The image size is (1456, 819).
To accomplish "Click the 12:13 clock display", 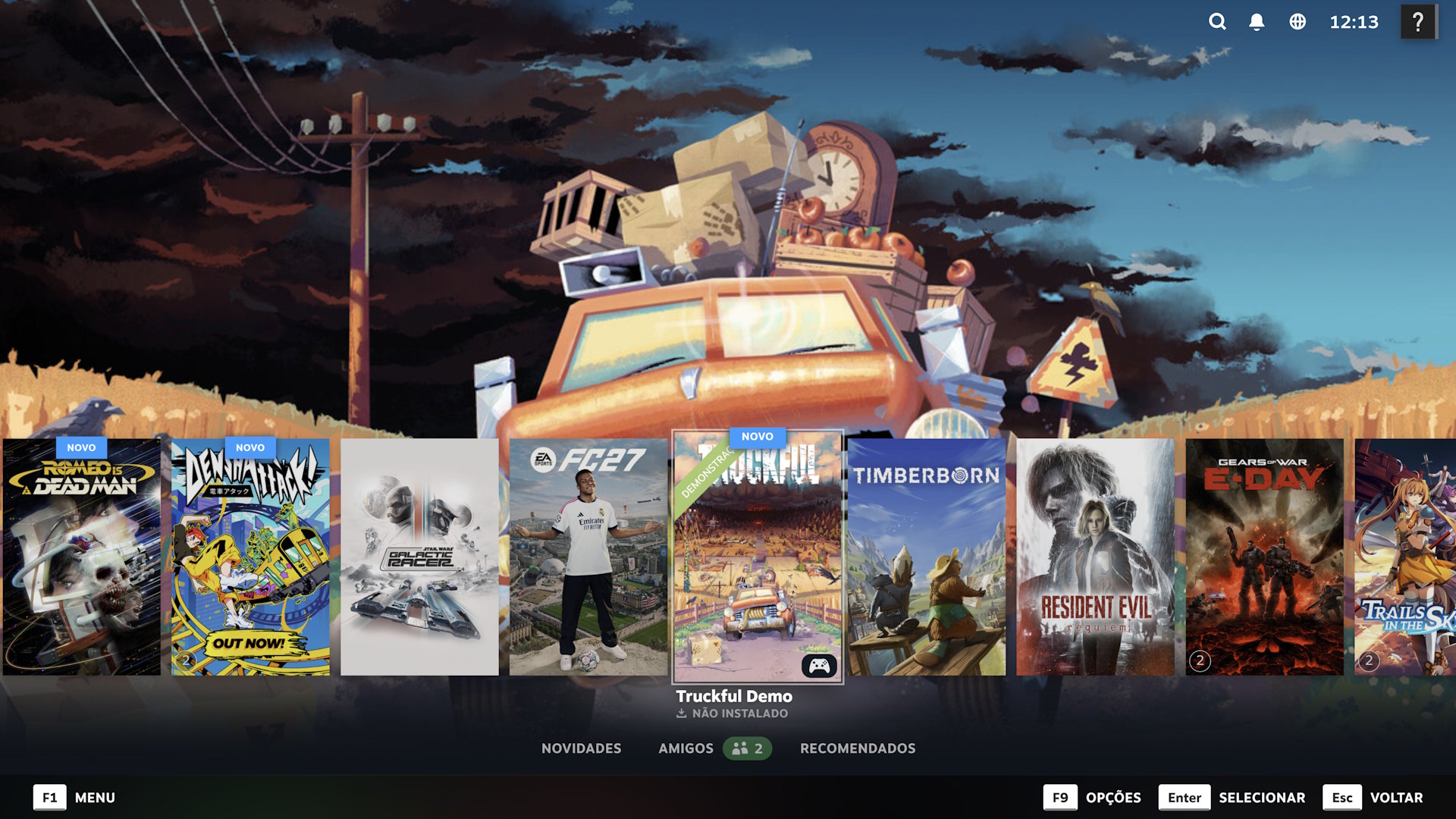I will click(x=1354, y=22).
